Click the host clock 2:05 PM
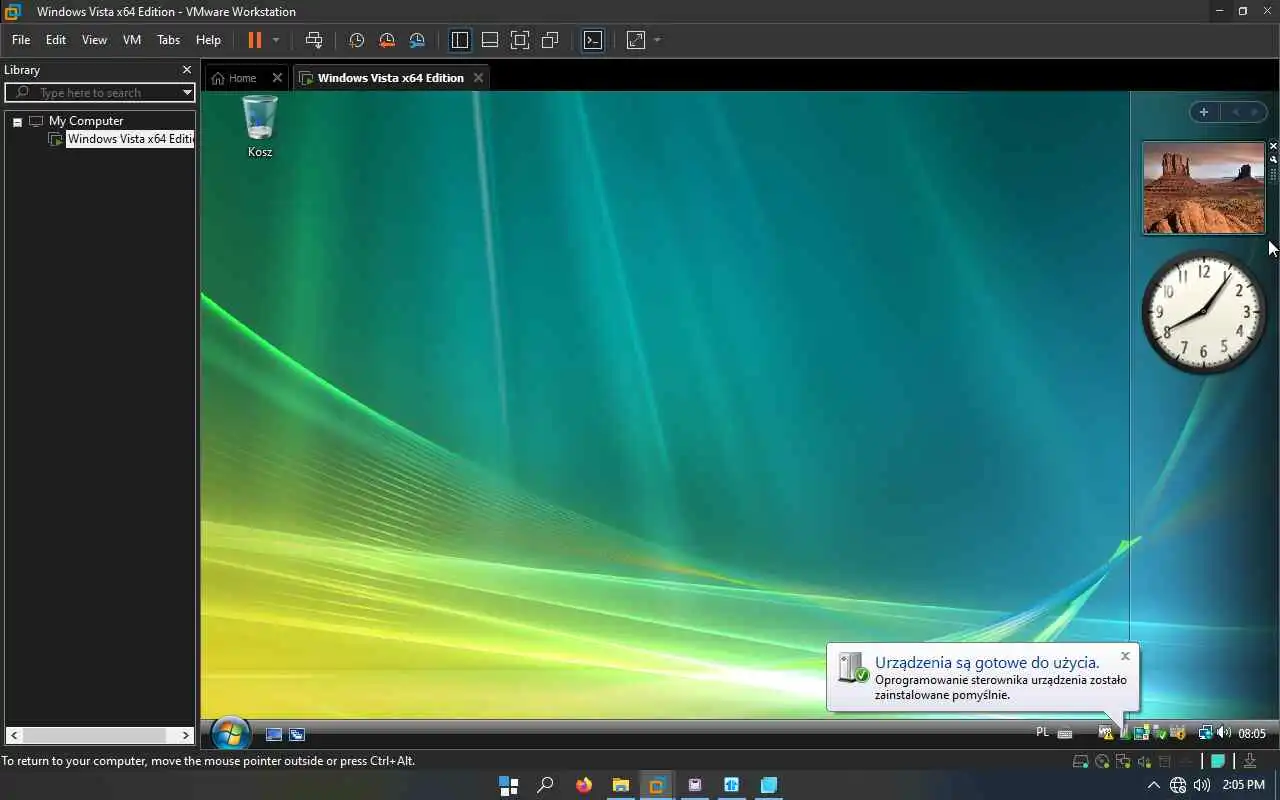The width and height of the screenshot is (1280, 800). (1244, 785)
